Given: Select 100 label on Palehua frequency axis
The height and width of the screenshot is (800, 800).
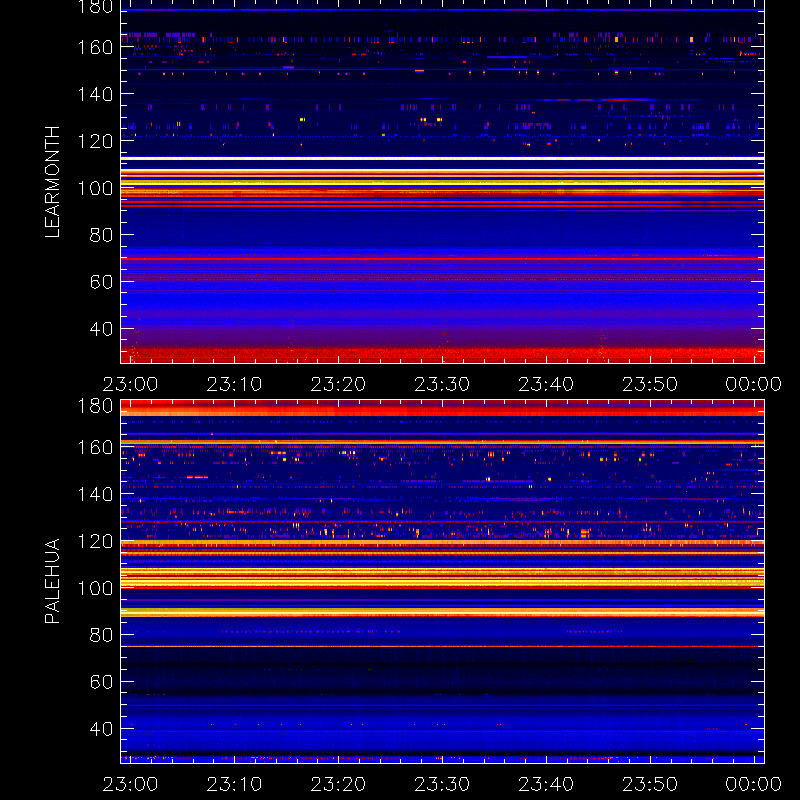Looking at the screenshot, I should click(95, 588).
